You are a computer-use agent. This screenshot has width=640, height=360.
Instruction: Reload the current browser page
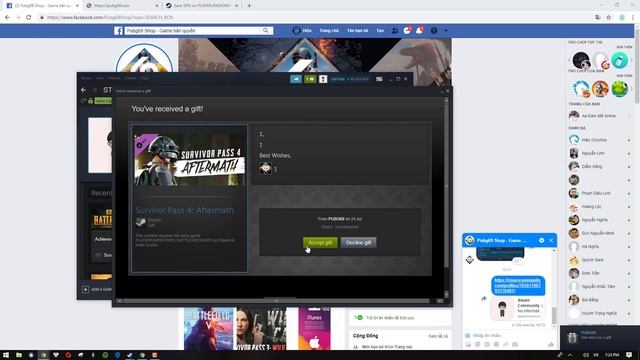click(x=29, y=18)
